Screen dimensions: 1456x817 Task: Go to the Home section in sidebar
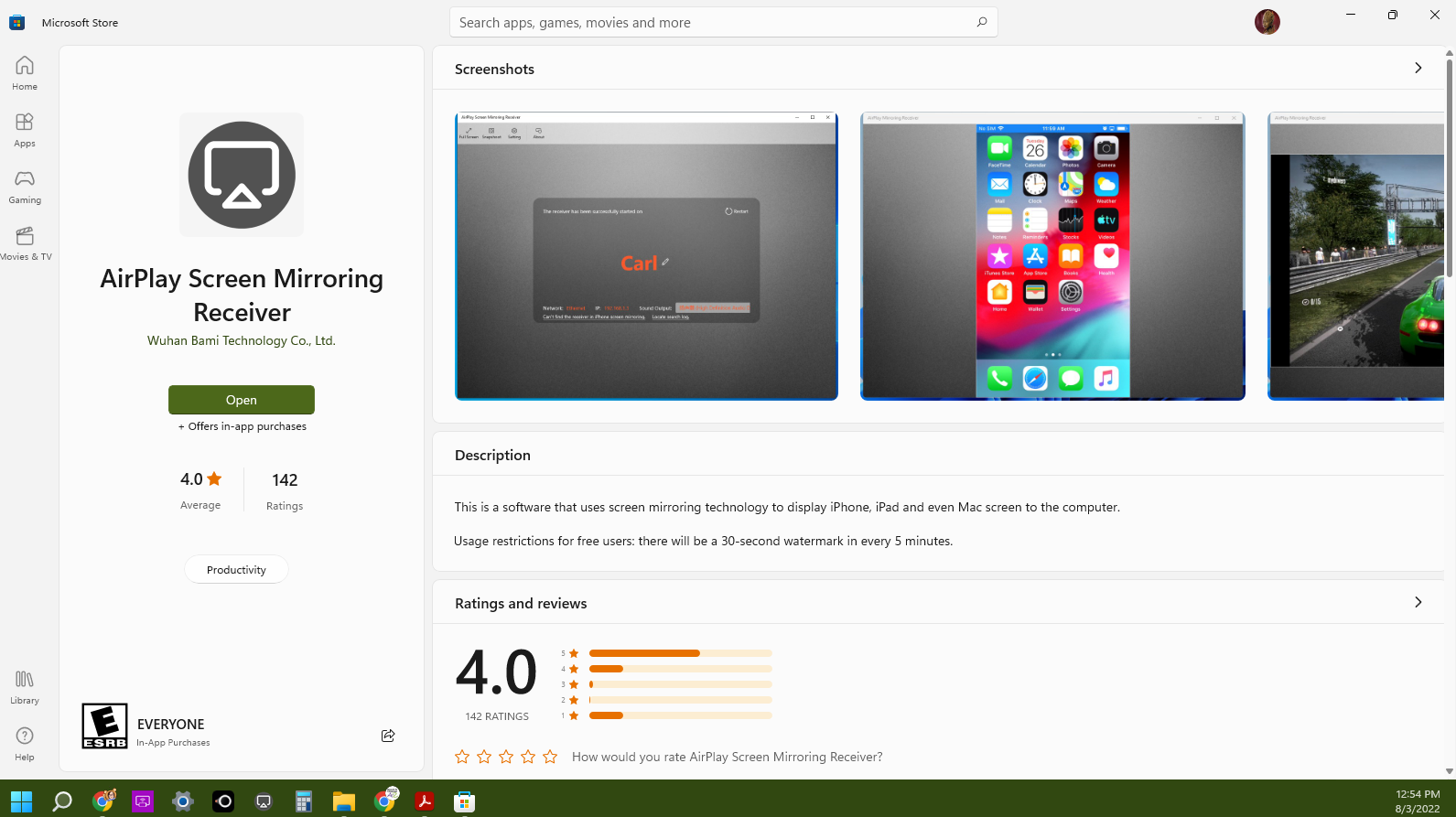(x=25, y=73)
